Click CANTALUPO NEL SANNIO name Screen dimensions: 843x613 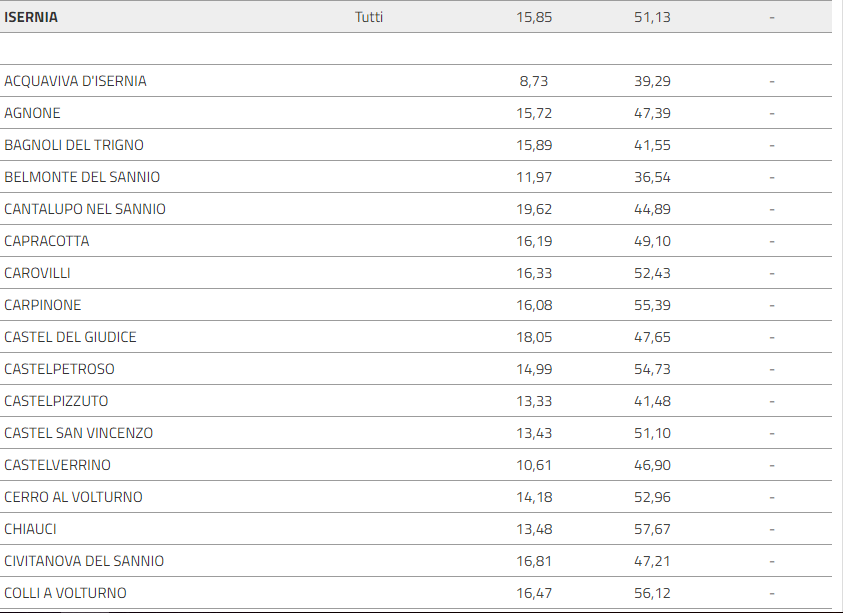click(x=85, y=209)
